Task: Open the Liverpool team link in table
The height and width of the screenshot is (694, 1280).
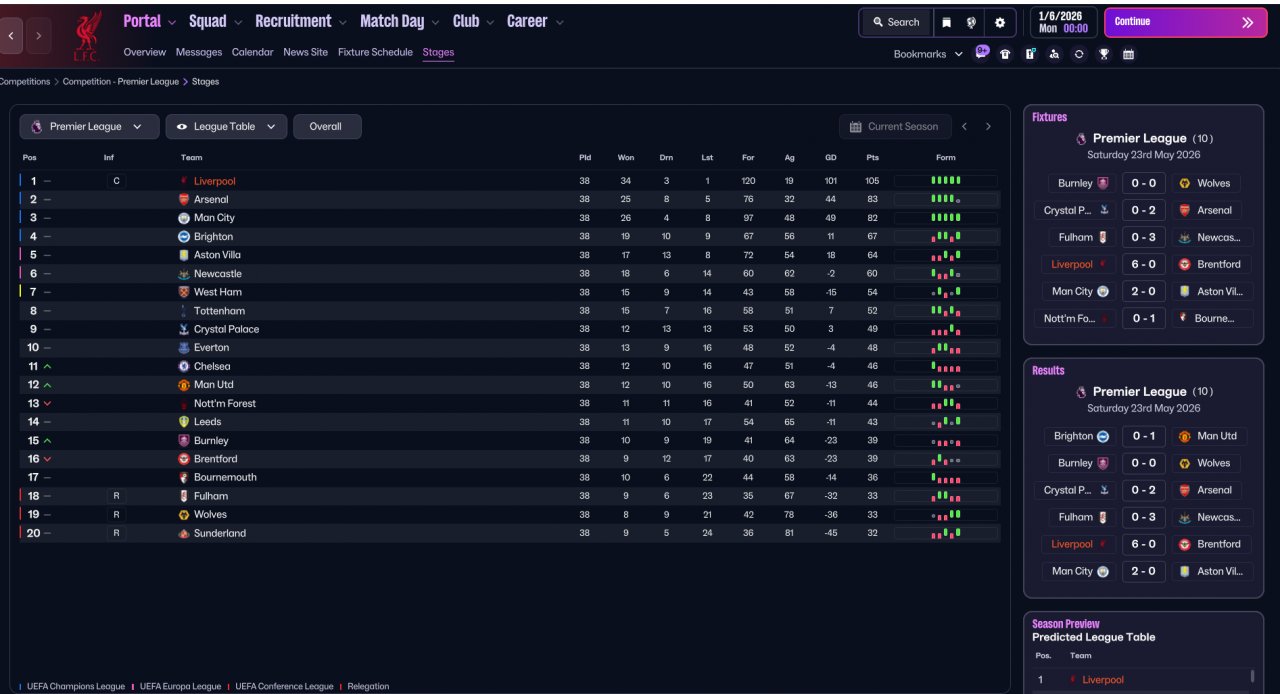Action: tap(215, 182)
